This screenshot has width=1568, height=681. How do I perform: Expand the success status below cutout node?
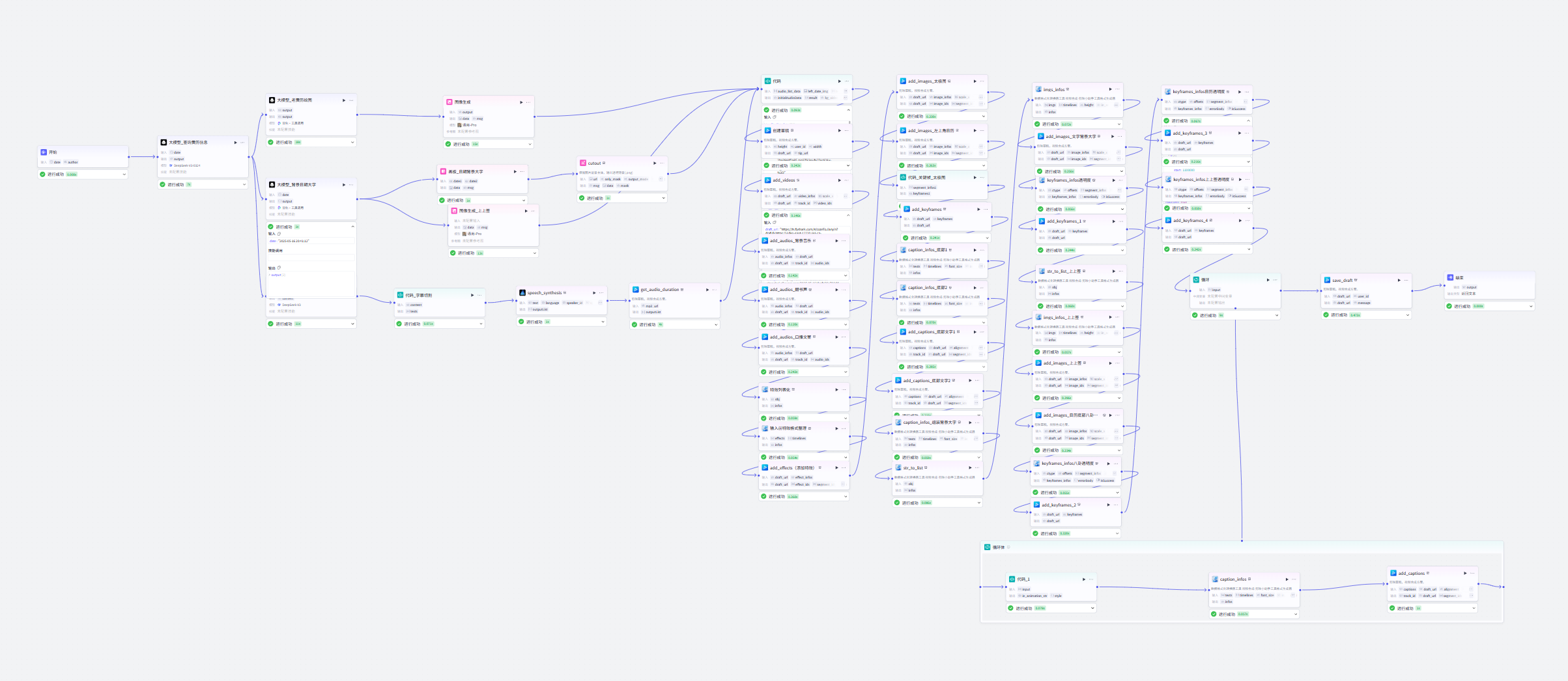click(x=664, y=198)
